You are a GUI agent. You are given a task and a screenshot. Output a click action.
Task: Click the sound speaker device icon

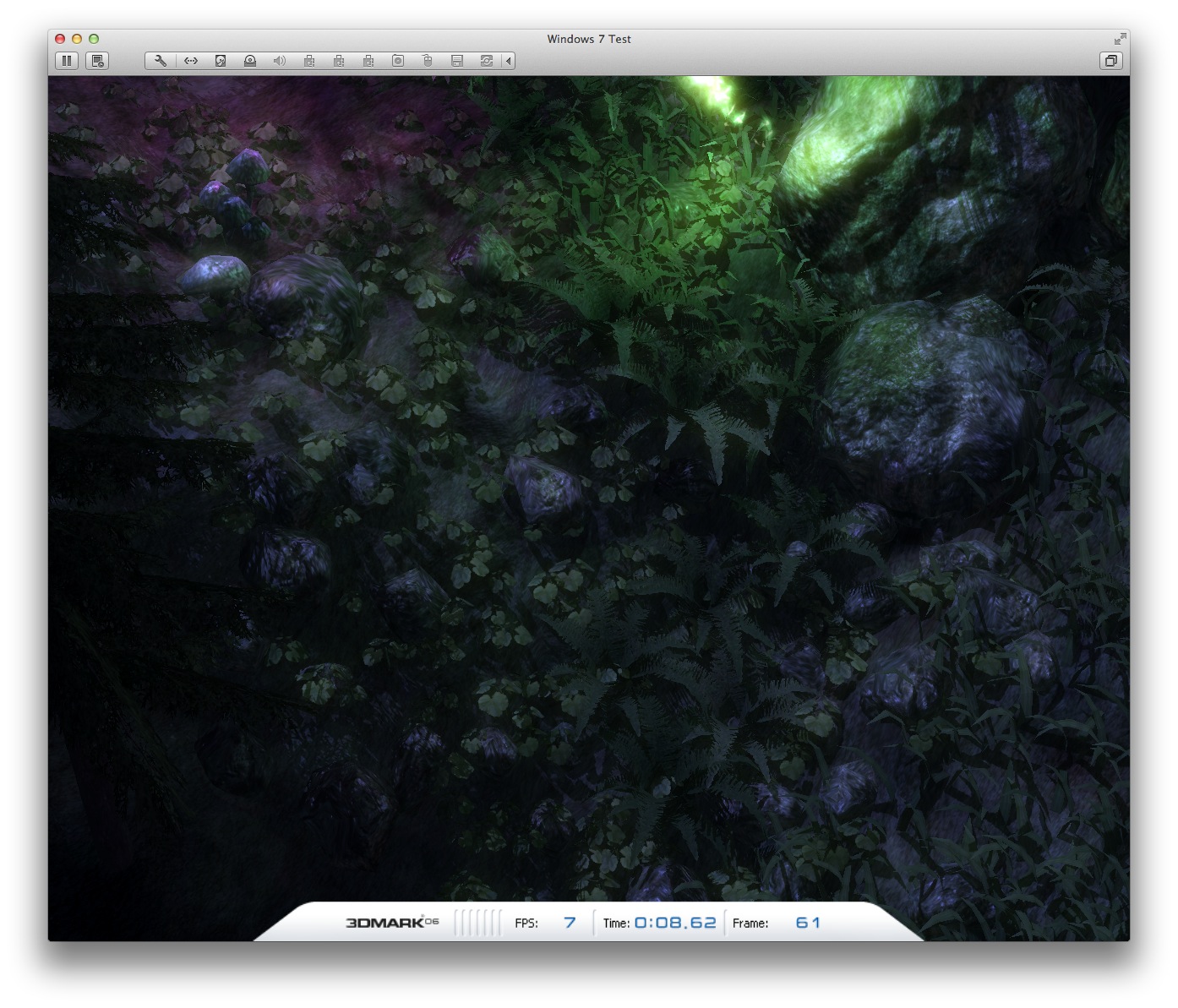[280, 61]
